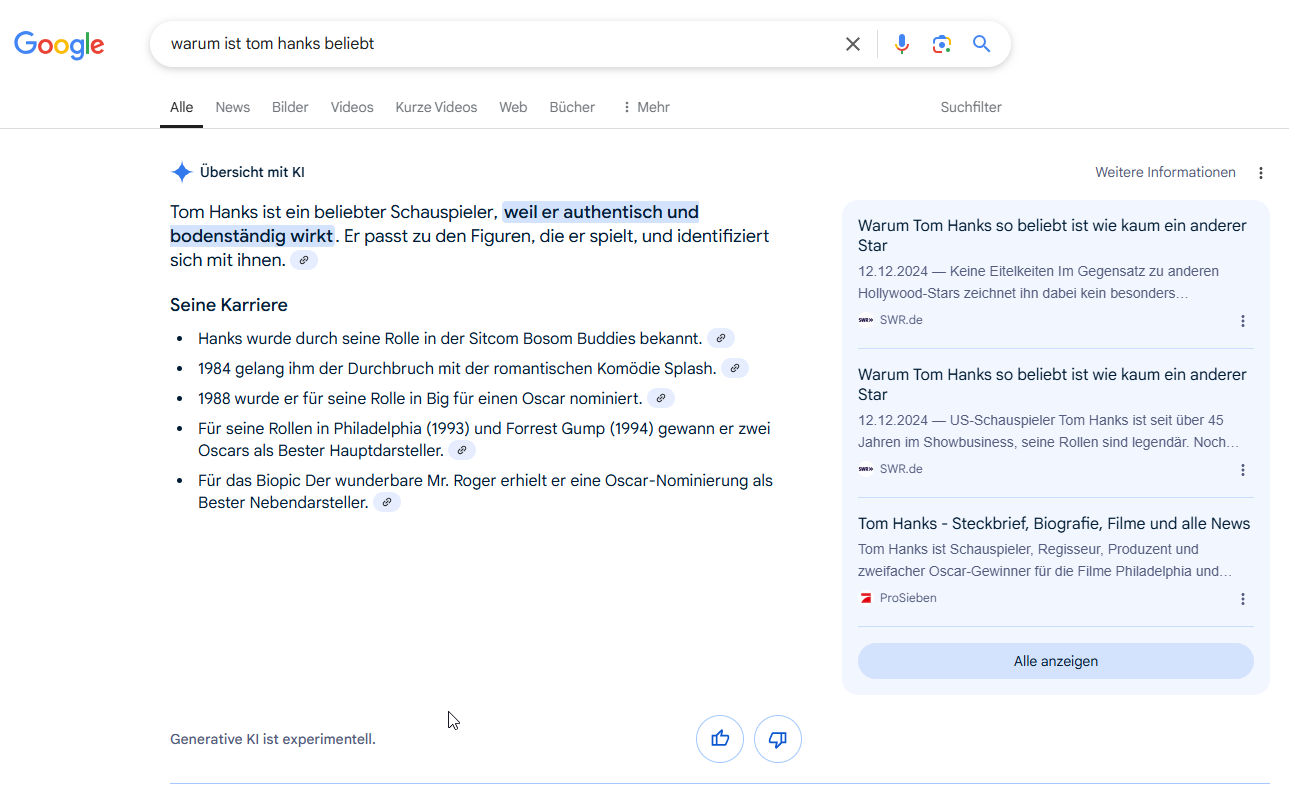
Task: Click 'Übersicht mit KI' label
Action: click(x=252, y=172)
